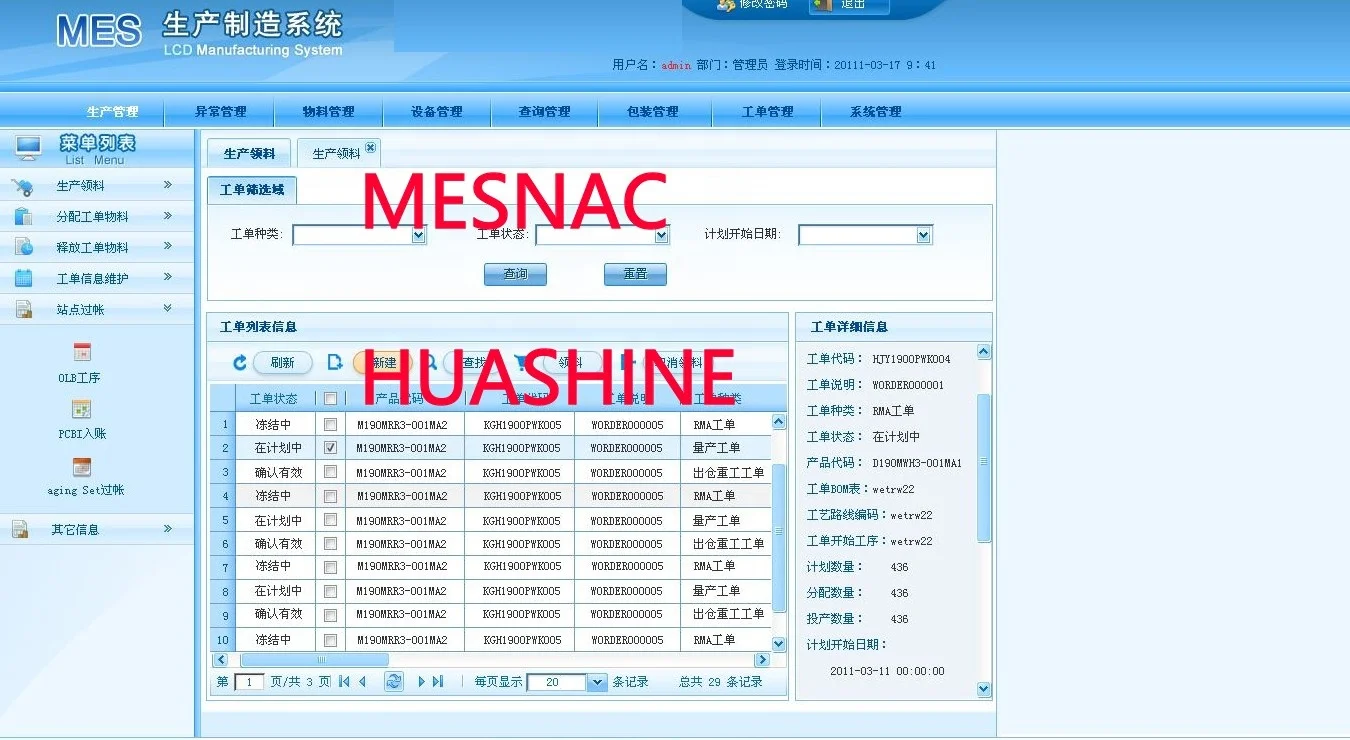Open the 包装管理 top menu
Screen dimensions: 1350x740
click(652, 112)
